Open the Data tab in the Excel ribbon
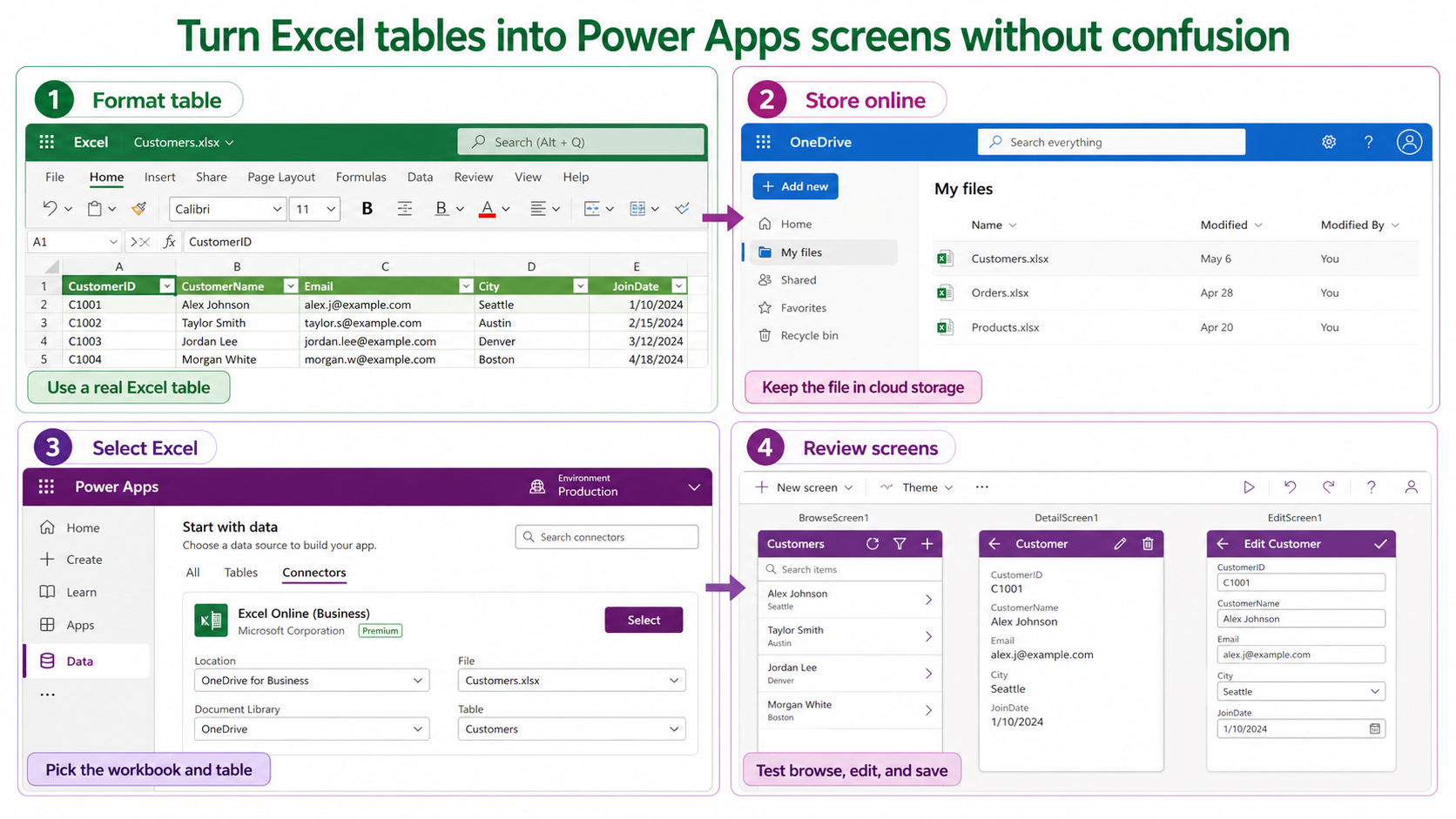Screen dimensions: 1456x819 pos(420,177)
